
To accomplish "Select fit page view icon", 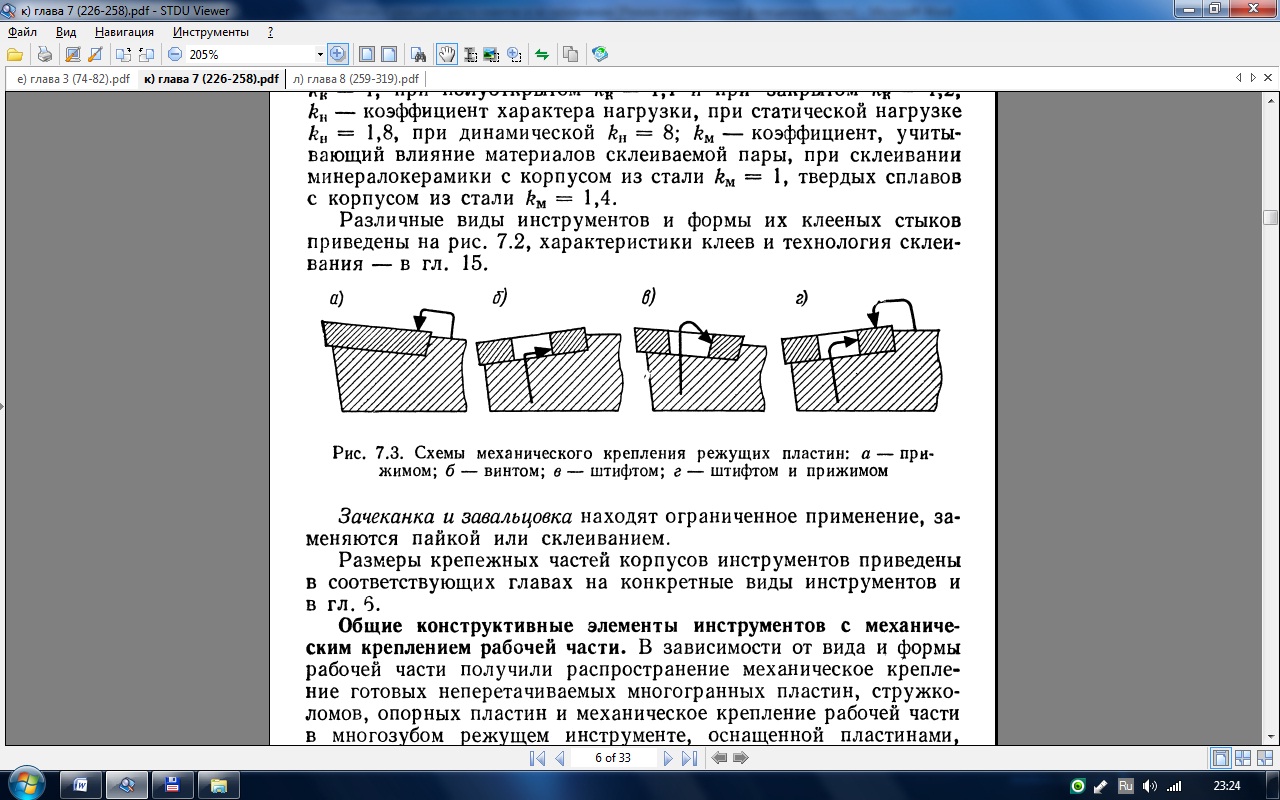I will [x=367, y=54].
